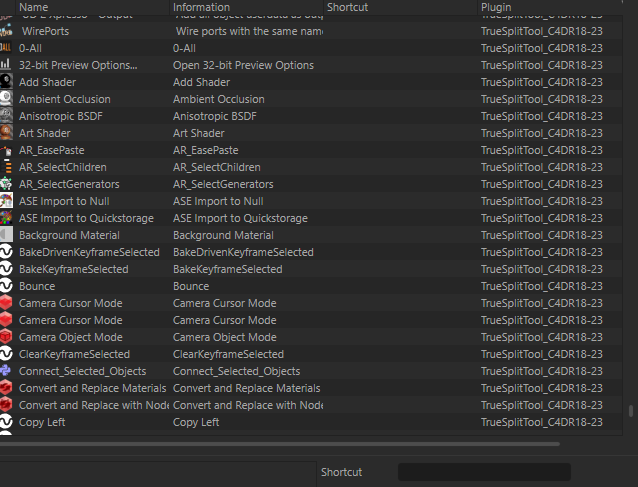Click Plugin cell in the Bounce row

(542, 286)
